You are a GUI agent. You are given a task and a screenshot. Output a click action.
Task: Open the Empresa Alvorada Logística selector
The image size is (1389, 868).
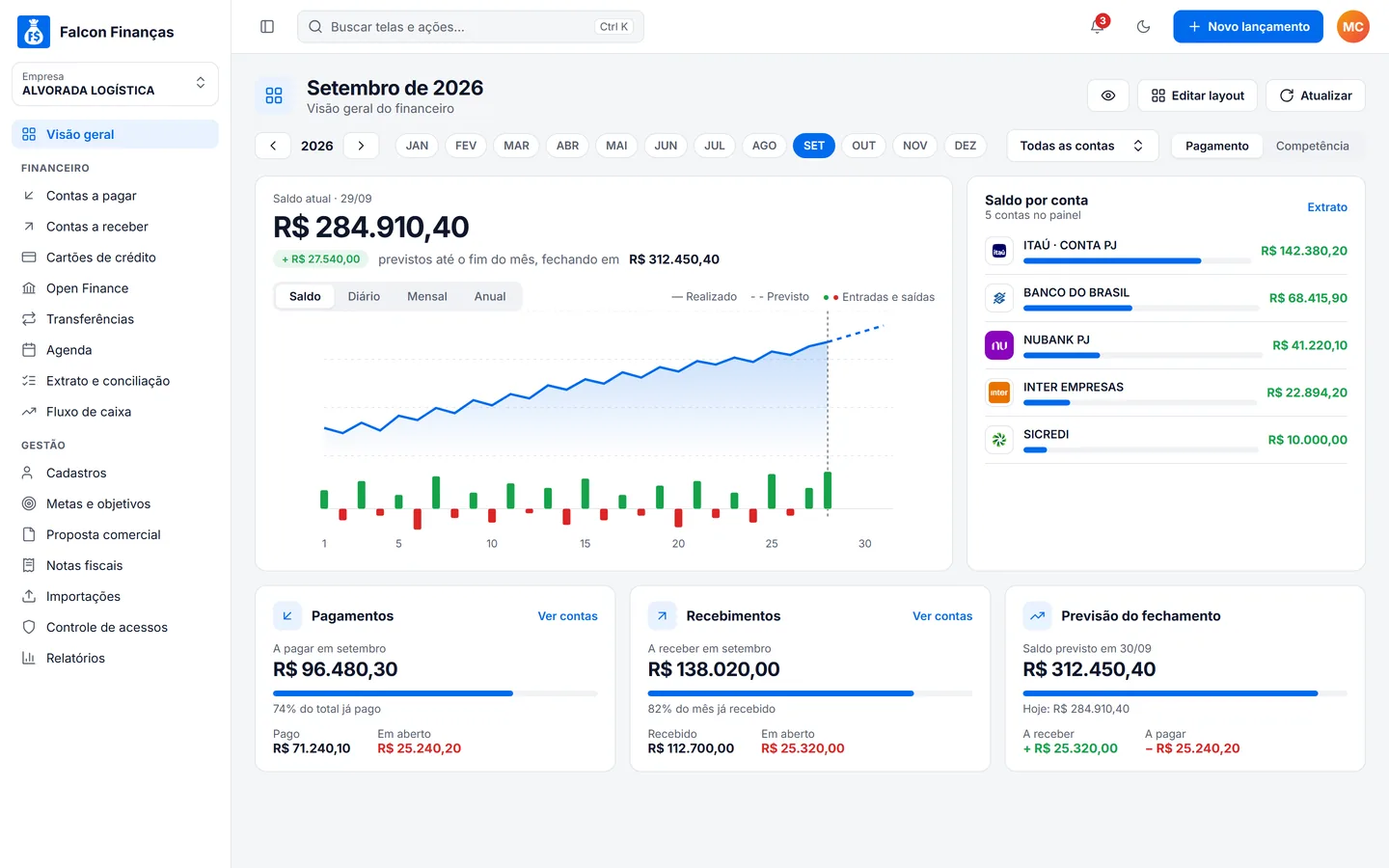115,84
